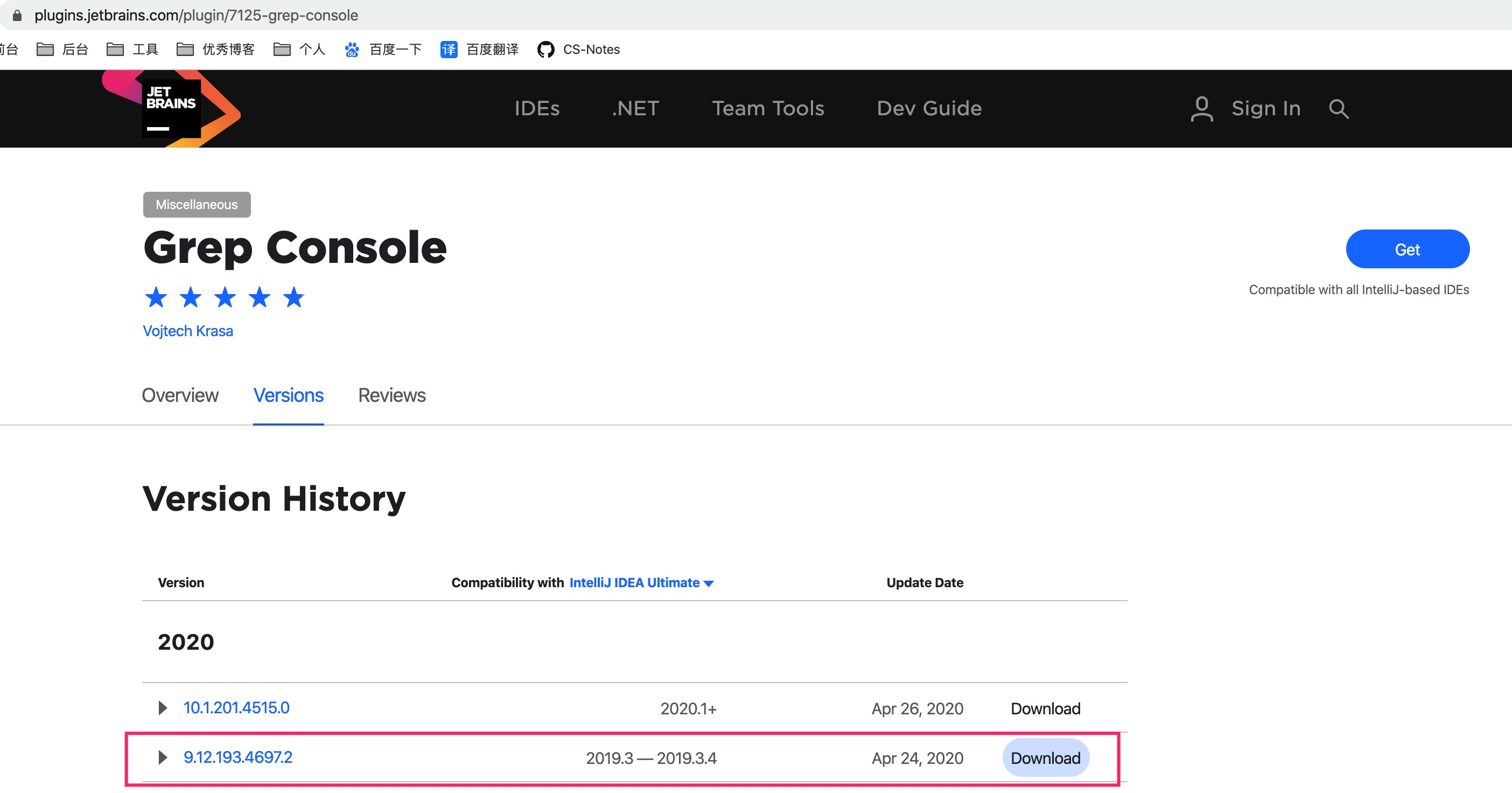Open the Dev Guide menu
Viewport: 1512px width, 793px height.
929,109
